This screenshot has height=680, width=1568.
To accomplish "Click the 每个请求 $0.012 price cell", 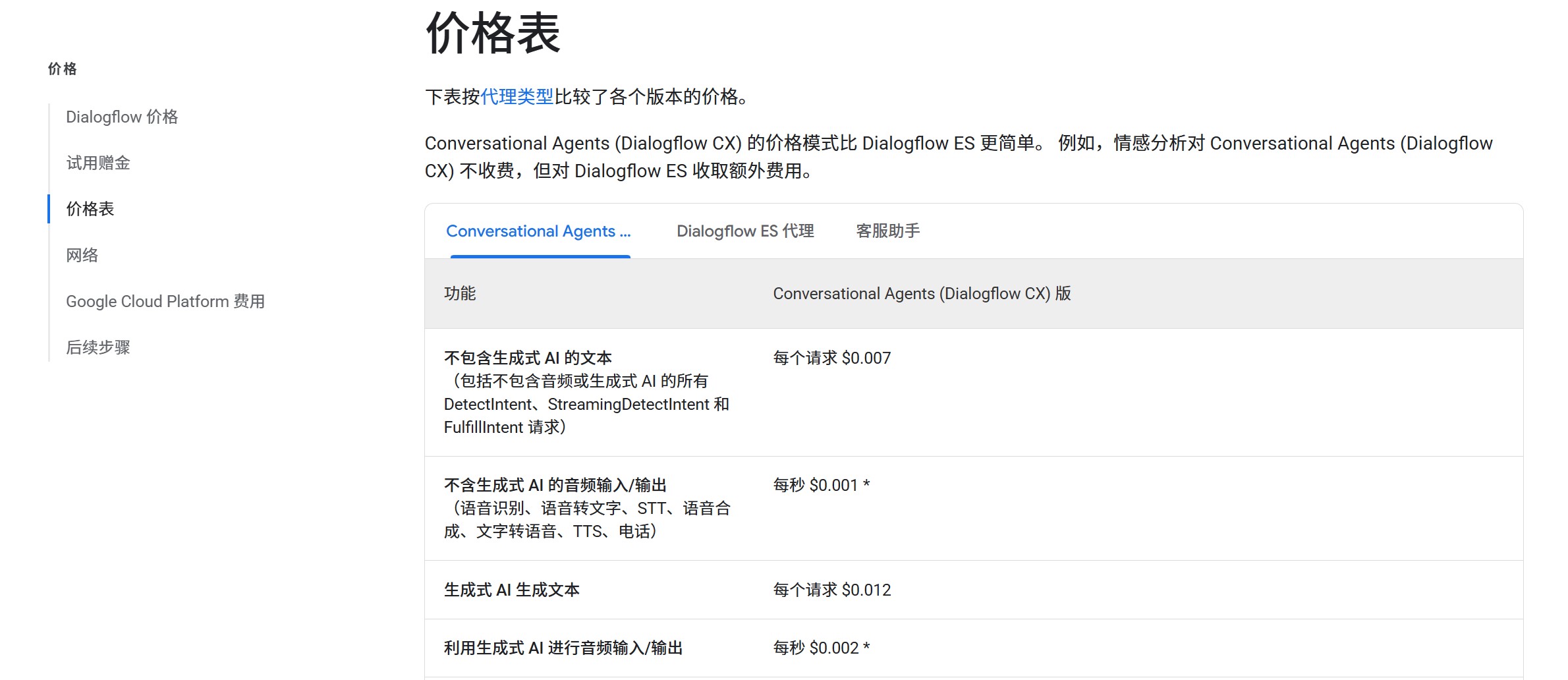I will (831, 590).
